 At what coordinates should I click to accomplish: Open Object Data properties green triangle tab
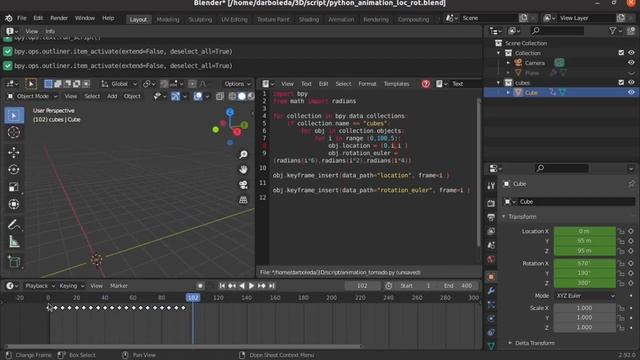pos(491,346)
